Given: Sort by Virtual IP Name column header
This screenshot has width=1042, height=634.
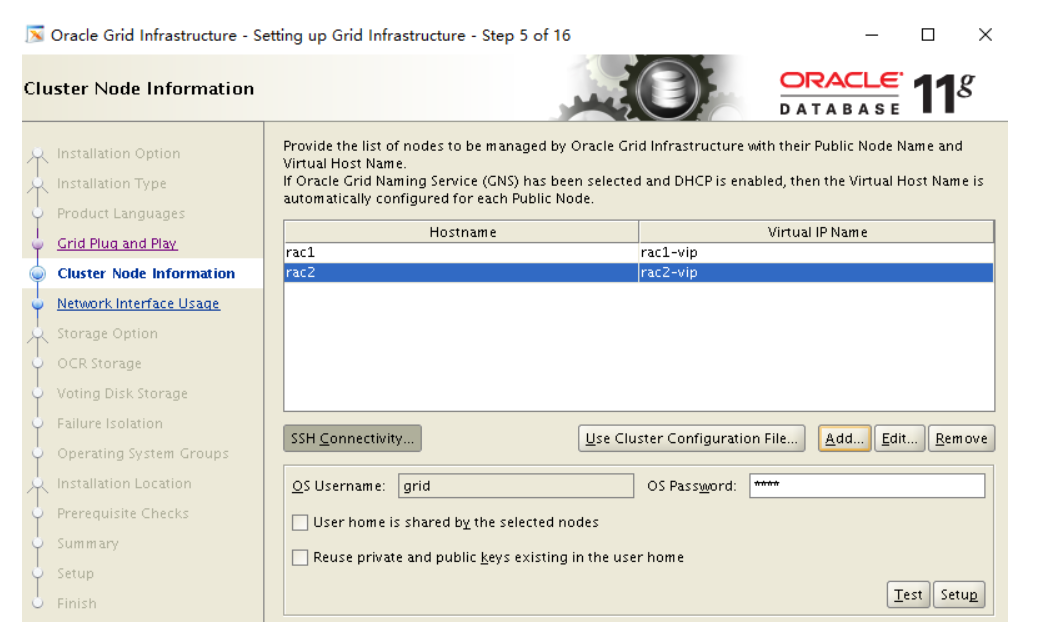Looking at the screenshot, I should [817, 232].
